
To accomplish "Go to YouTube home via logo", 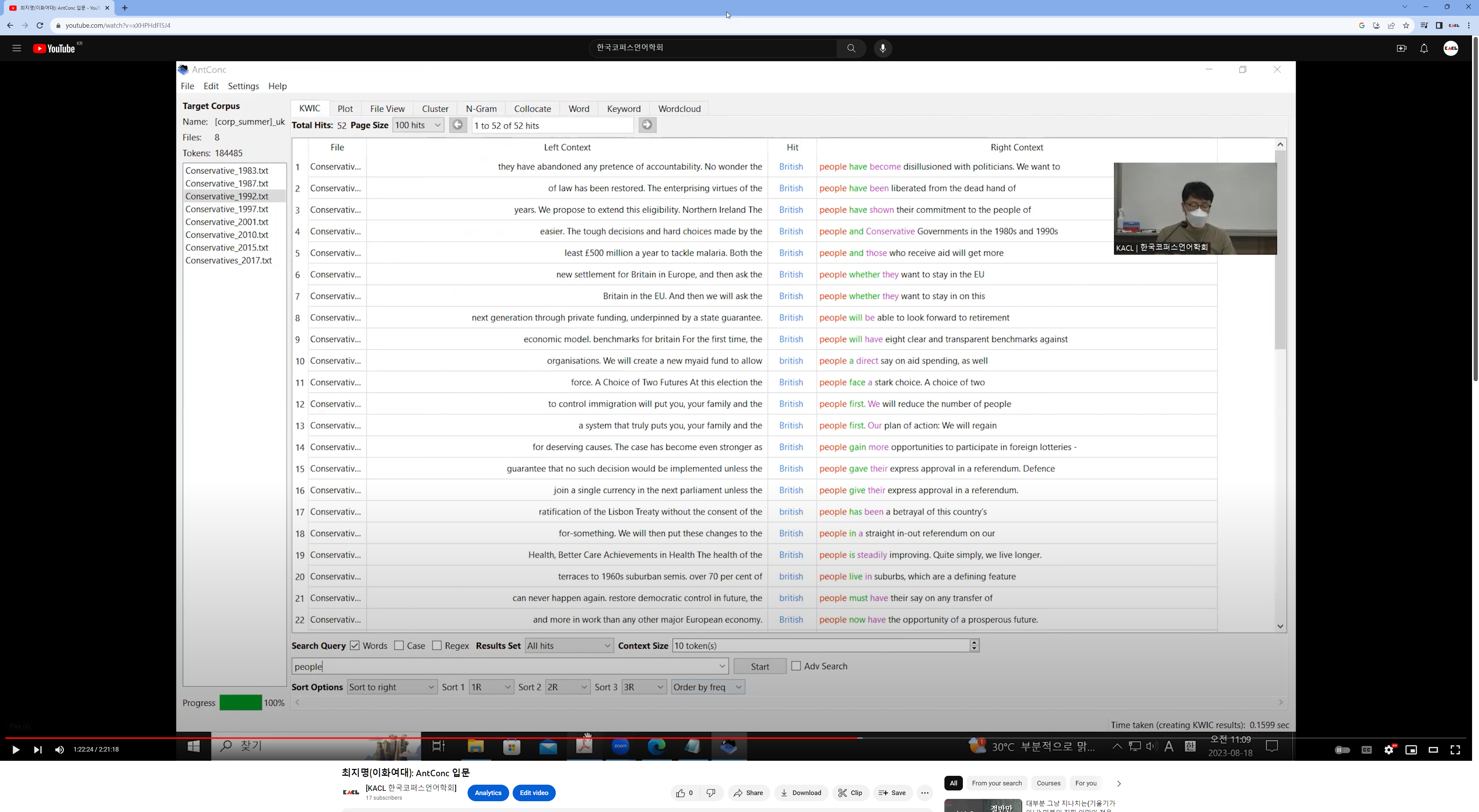I will coord(54,49).
